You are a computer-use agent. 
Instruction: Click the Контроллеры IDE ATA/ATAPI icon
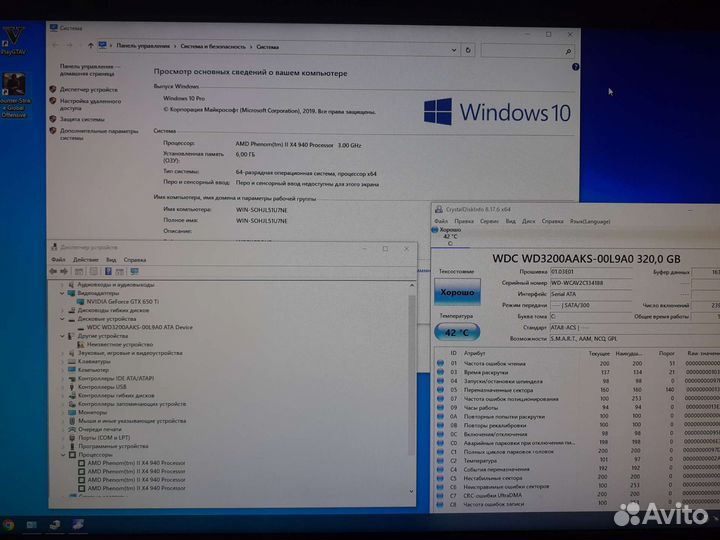tap(72, 379)
